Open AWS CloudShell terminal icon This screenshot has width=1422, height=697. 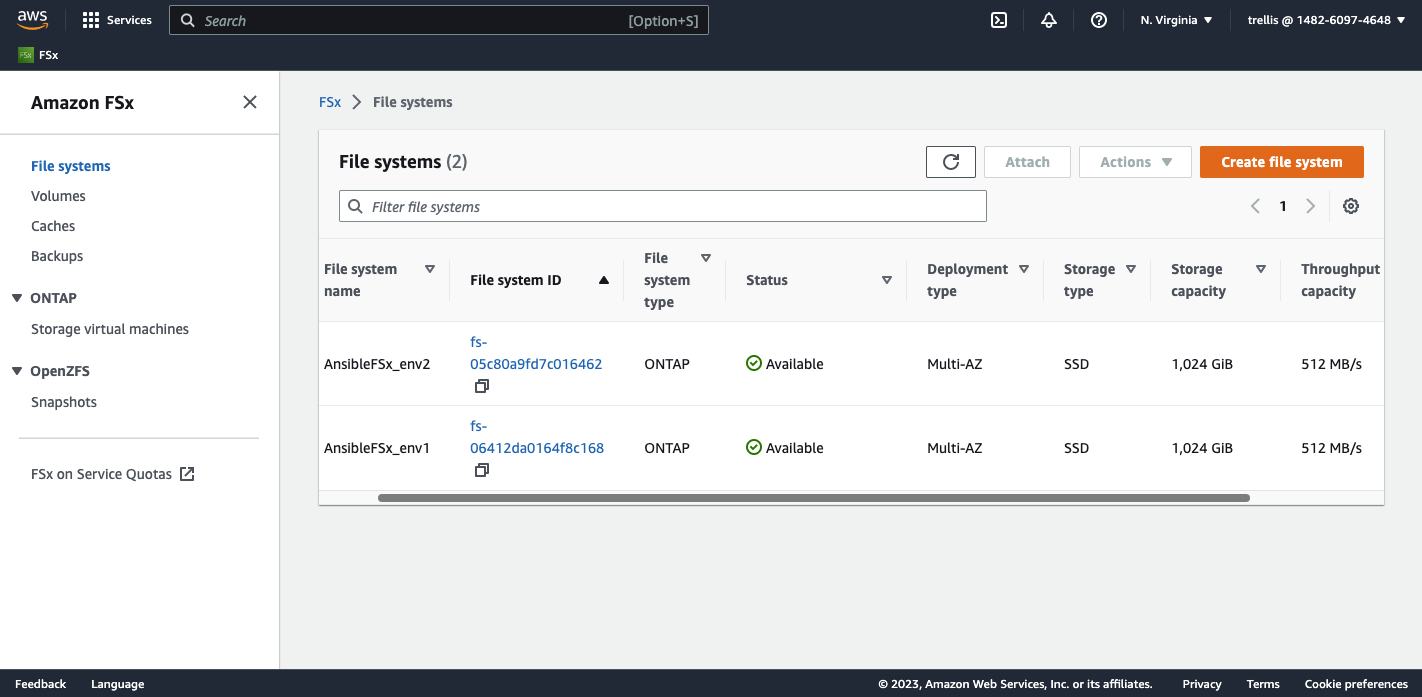click(x=998, y=20)
